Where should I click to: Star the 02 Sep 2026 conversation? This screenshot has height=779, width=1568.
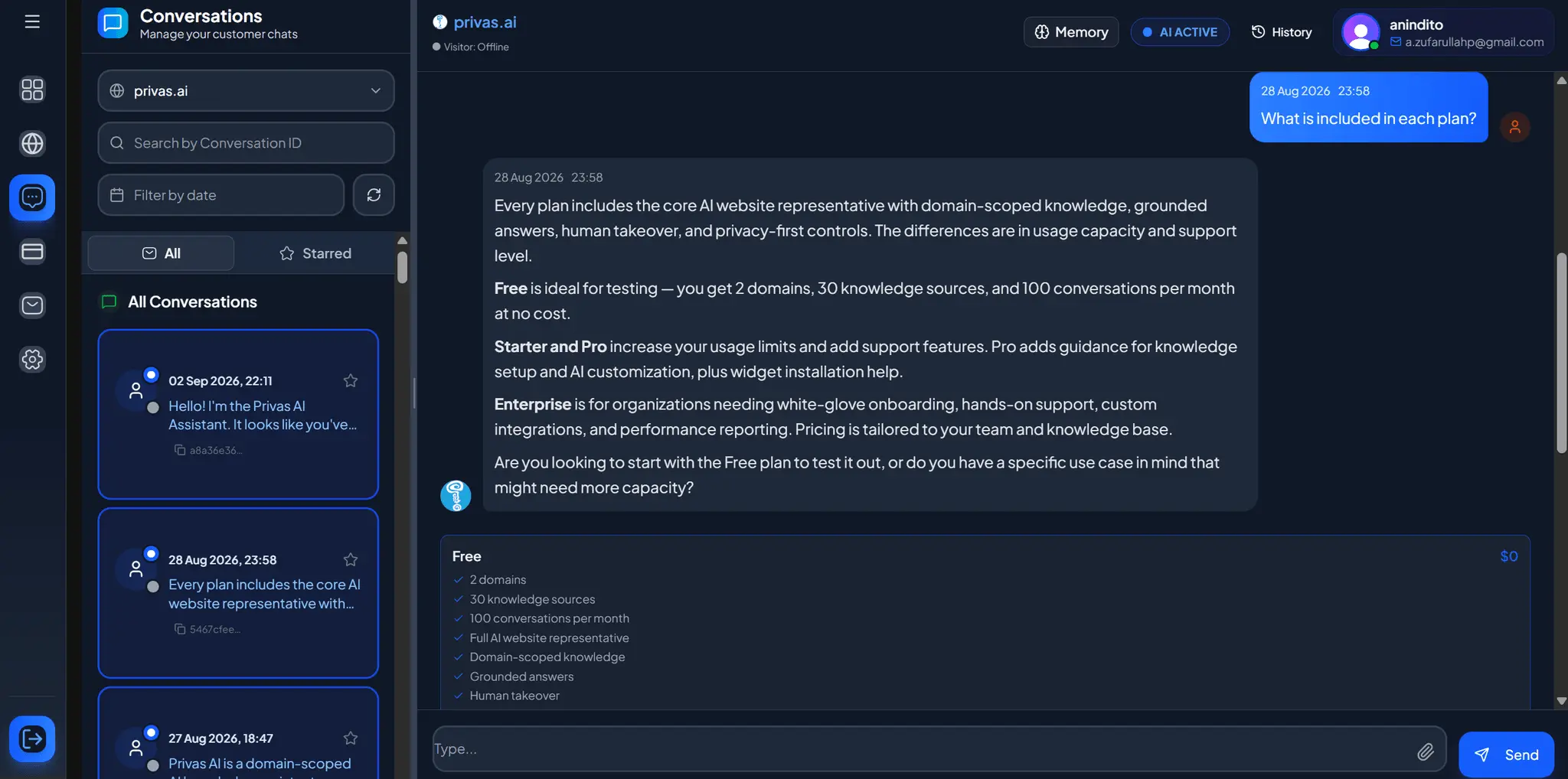[351, 380]
